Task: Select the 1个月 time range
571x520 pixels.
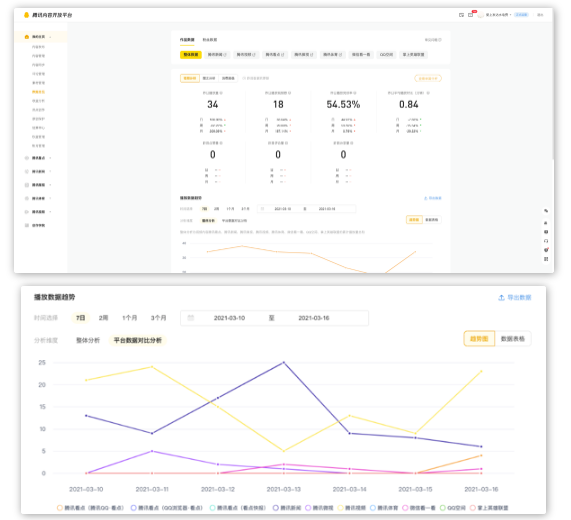Action: (x=129, y=318)
